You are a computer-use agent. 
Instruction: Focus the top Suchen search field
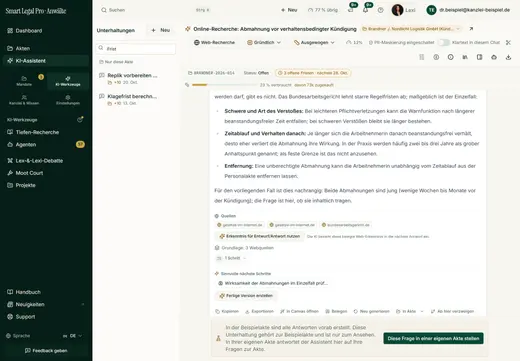pyautogui.click(x=155, y=10)
